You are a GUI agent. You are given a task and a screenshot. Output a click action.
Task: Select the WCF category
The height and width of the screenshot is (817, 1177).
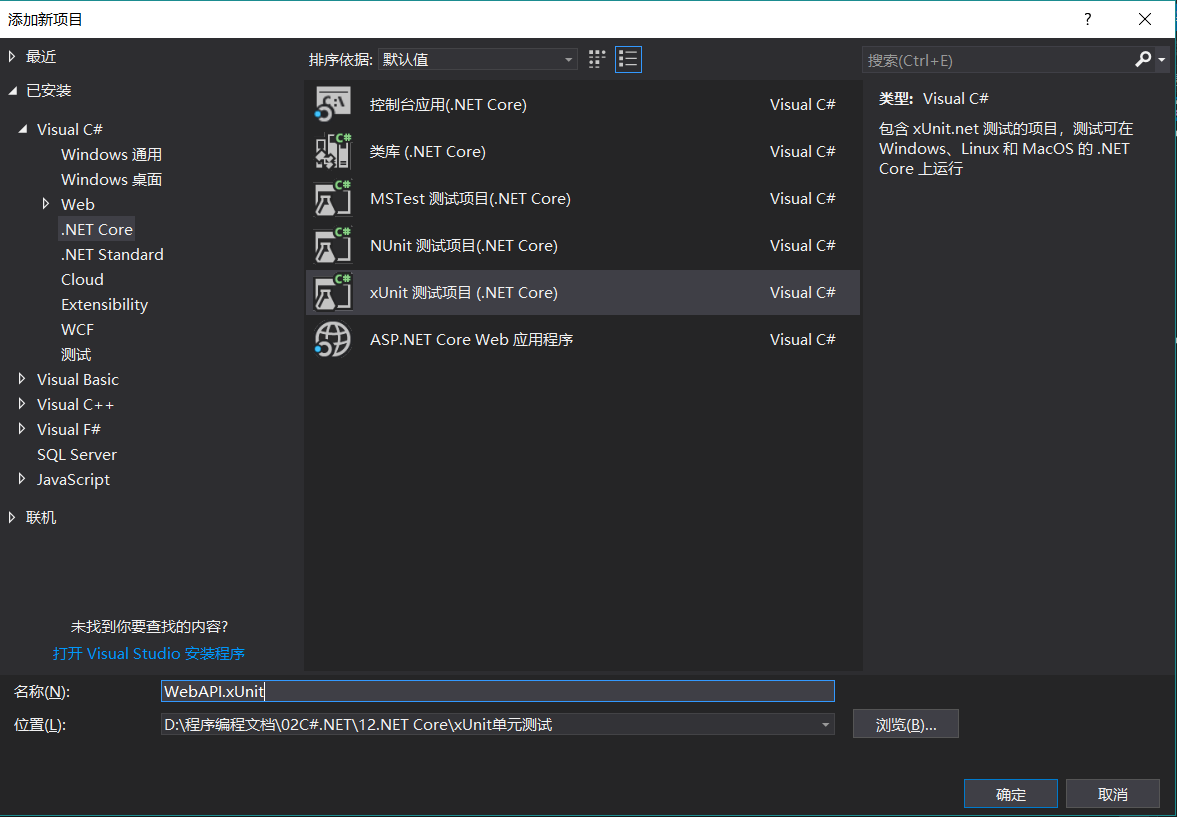(x=77, y=330)
